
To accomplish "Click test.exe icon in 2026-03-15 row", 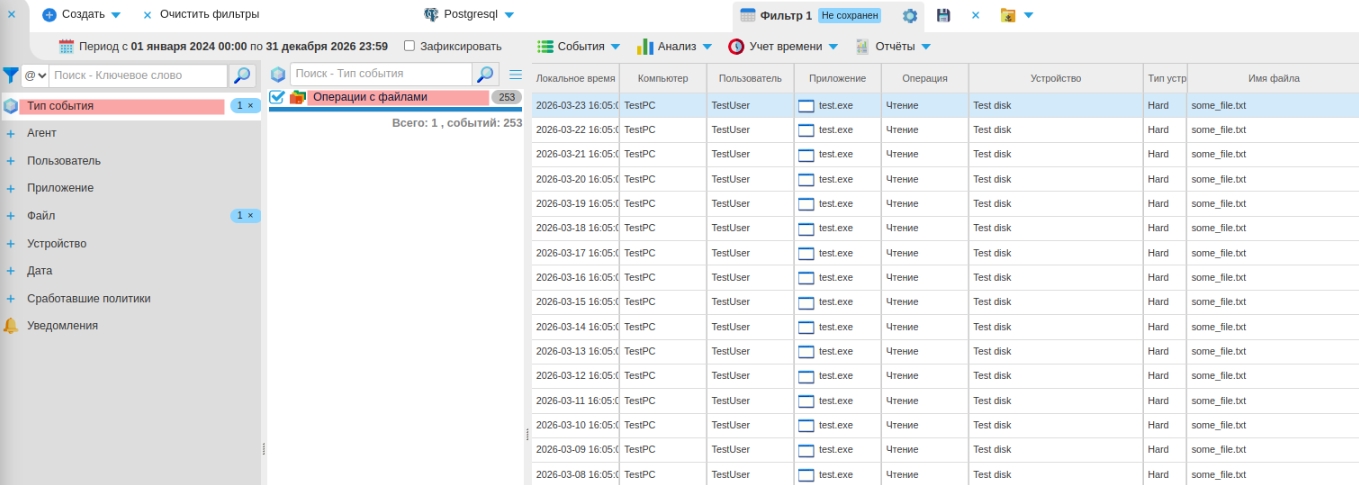I will (x=806, y=302).
